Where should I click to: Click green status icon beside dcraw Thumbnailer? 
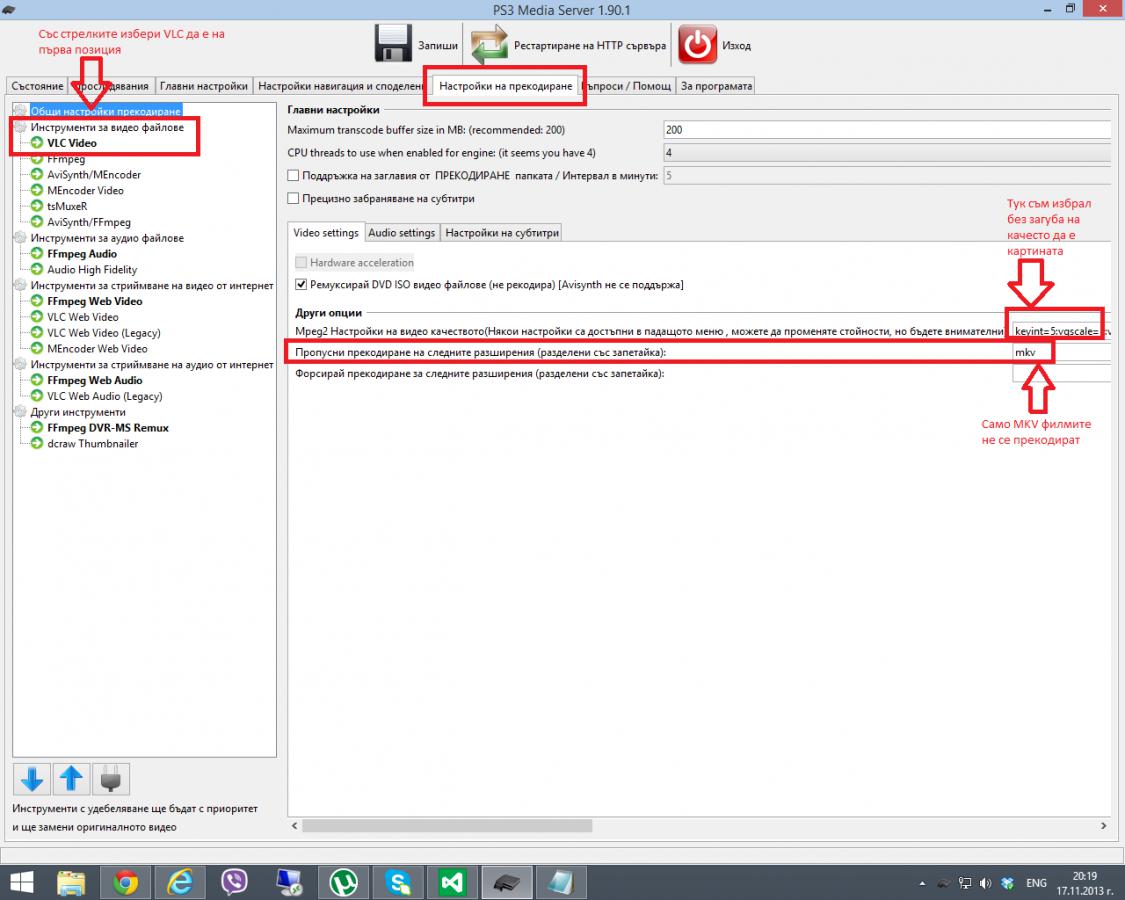coord(37,443)
